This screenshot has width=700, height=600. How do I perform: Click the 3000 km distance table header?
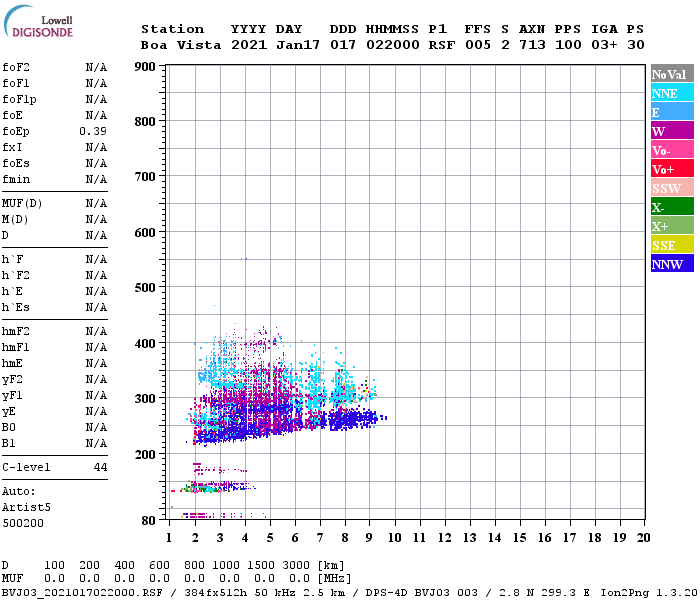pyautogui.click(x=296, y=565)
